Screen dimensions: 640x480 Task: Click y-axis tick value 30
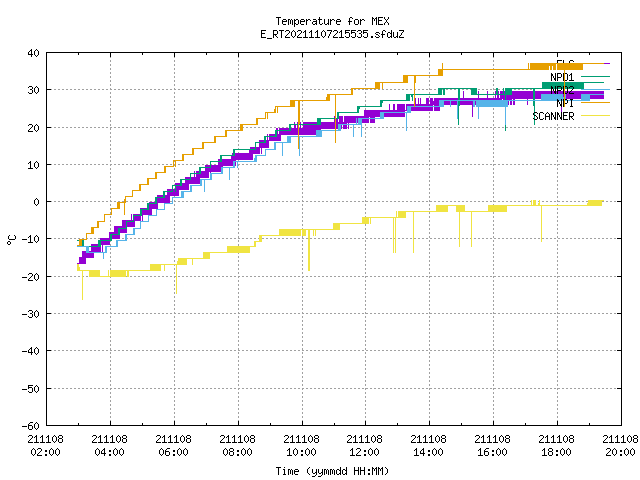[x=33, y=90]
